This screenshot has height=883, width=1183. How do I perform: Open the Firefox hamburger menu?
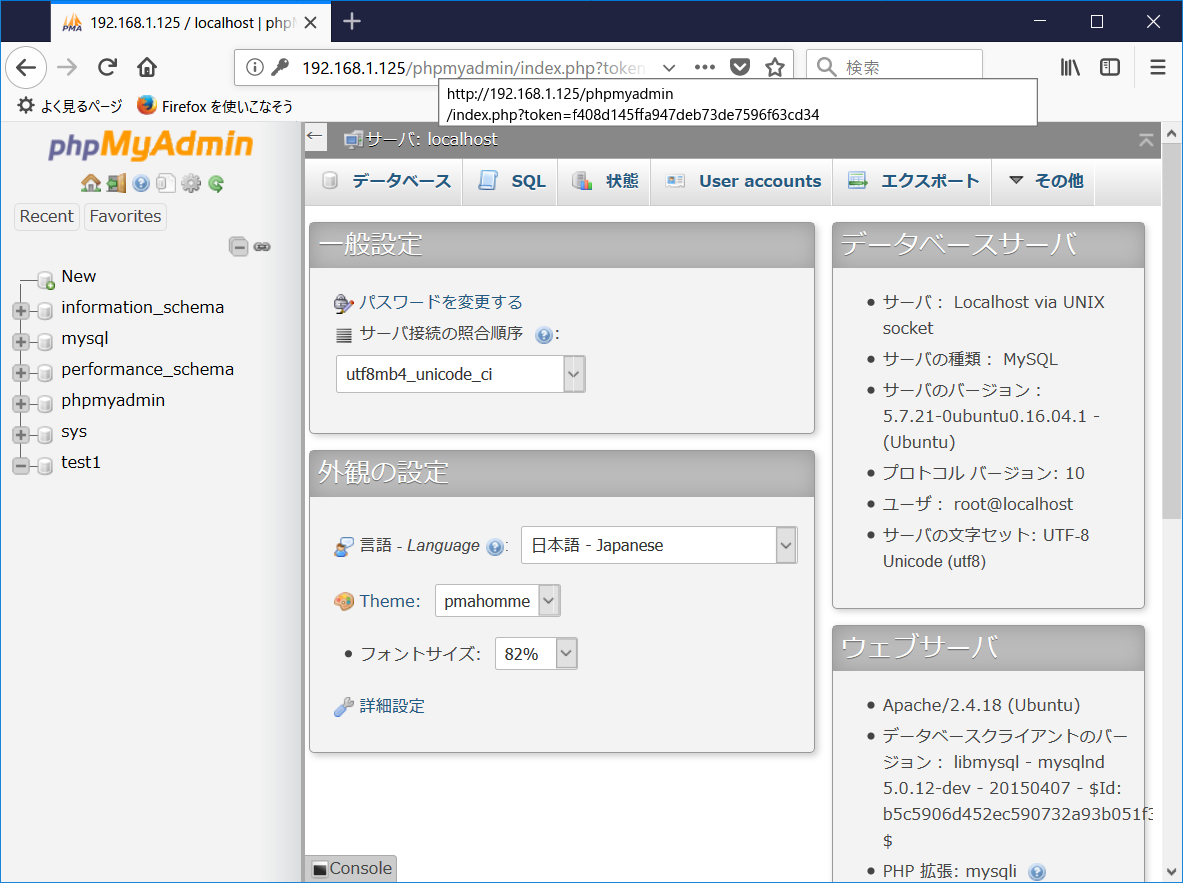1157,67
